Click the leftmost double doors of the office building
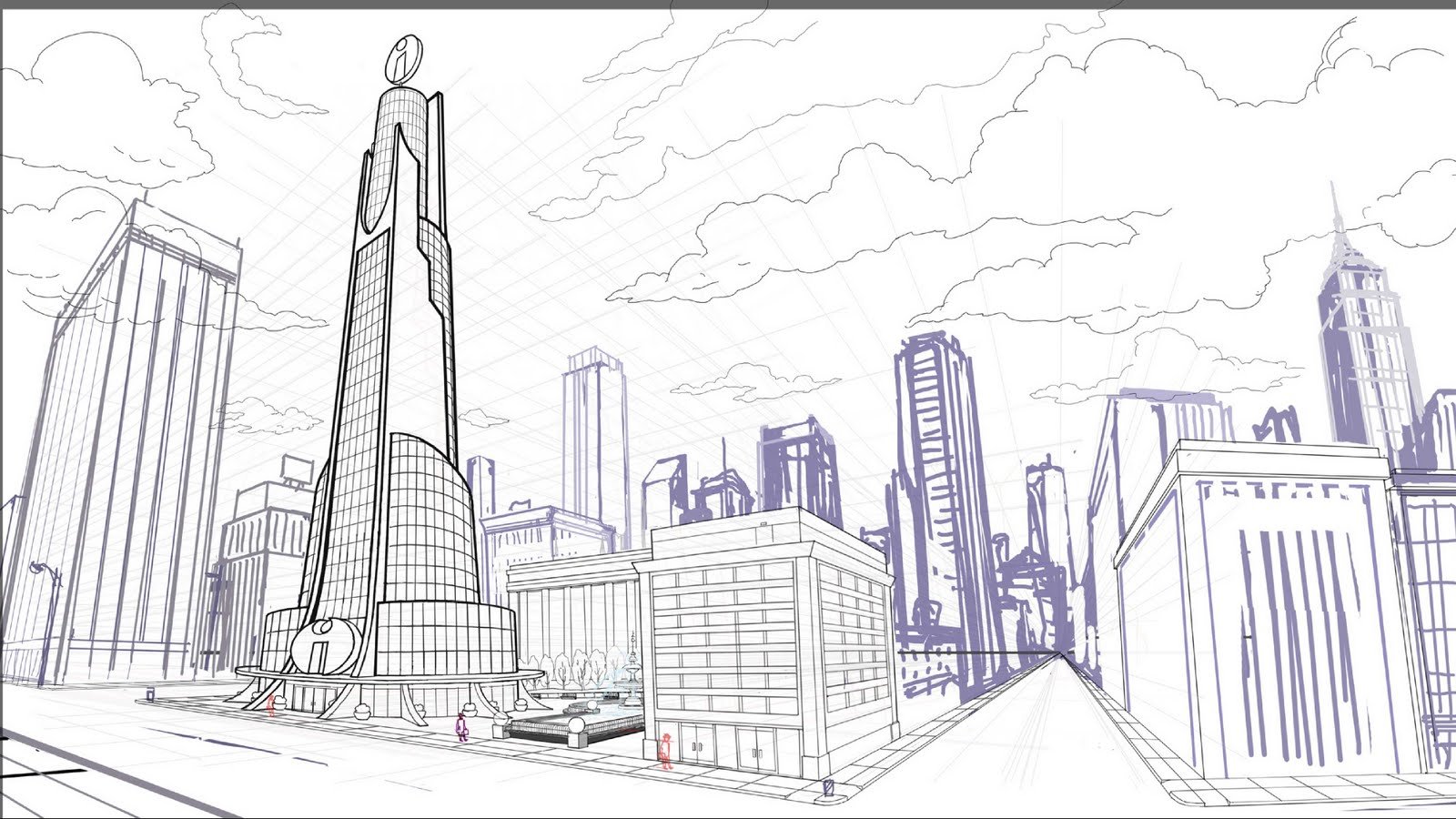 (698, 749)
